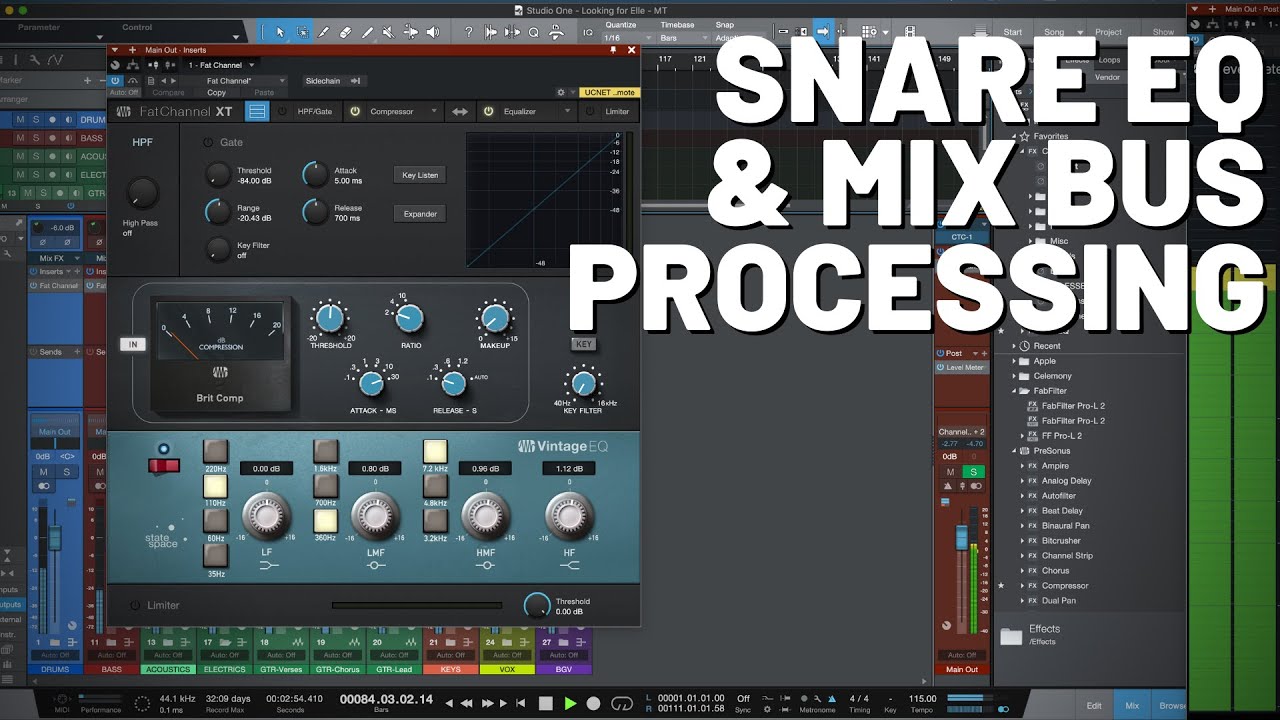The width and height of the screenshot is (1280, 720).
Task: Click the Q quantize icon in toolbar
Action: point(534,32)
